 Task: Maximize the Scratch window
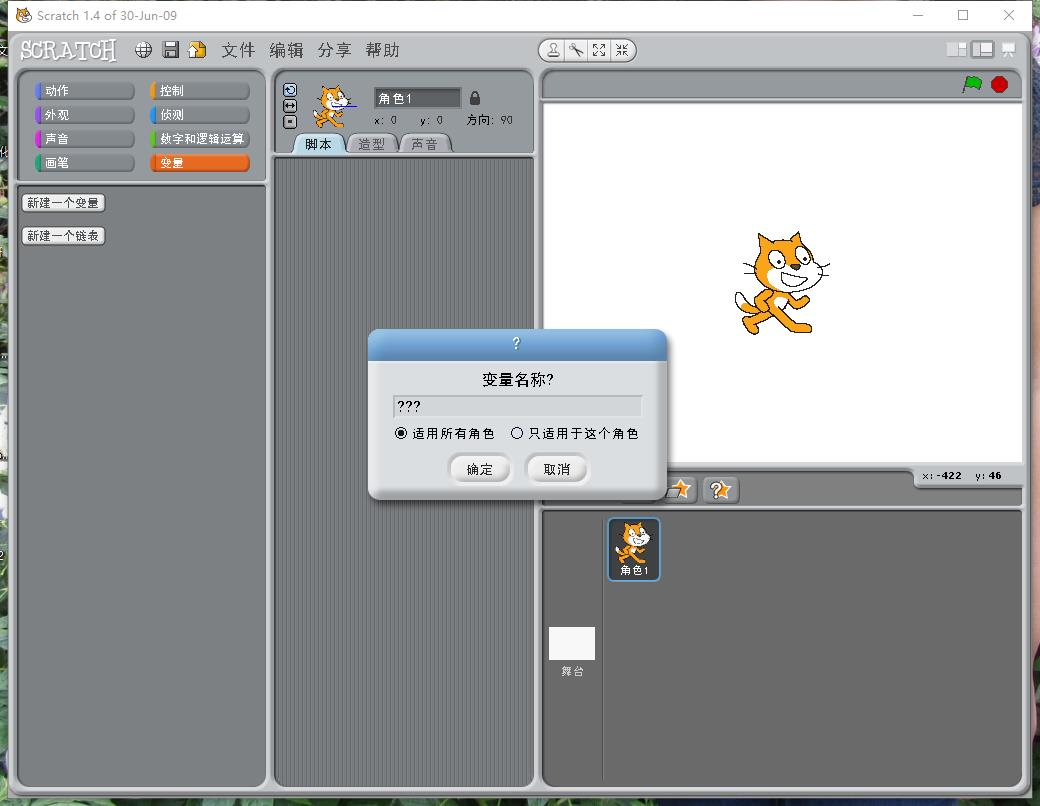963,15
